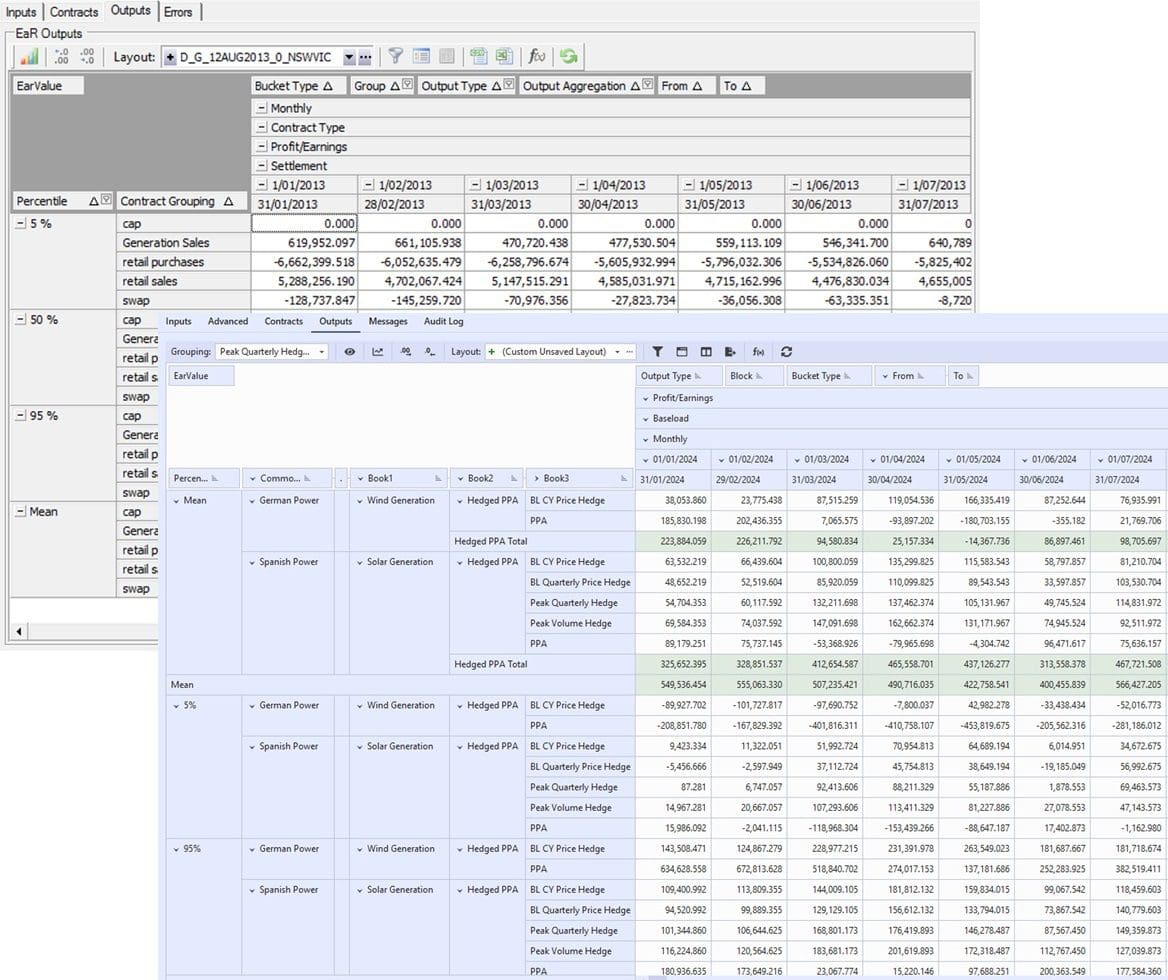Open the Custom Unsaved Layout dropdown
Viewport: 1168px width, 980px height.
coord(618,351)
